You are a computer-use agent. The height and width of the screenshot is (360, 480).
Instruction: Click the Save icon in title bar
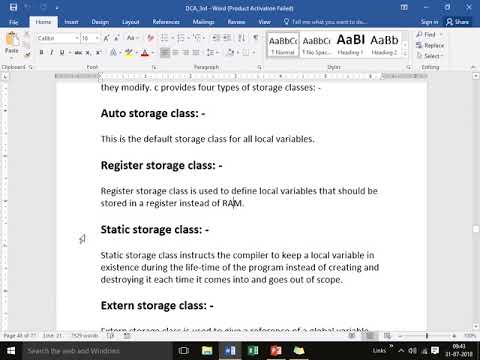(13, 7)
